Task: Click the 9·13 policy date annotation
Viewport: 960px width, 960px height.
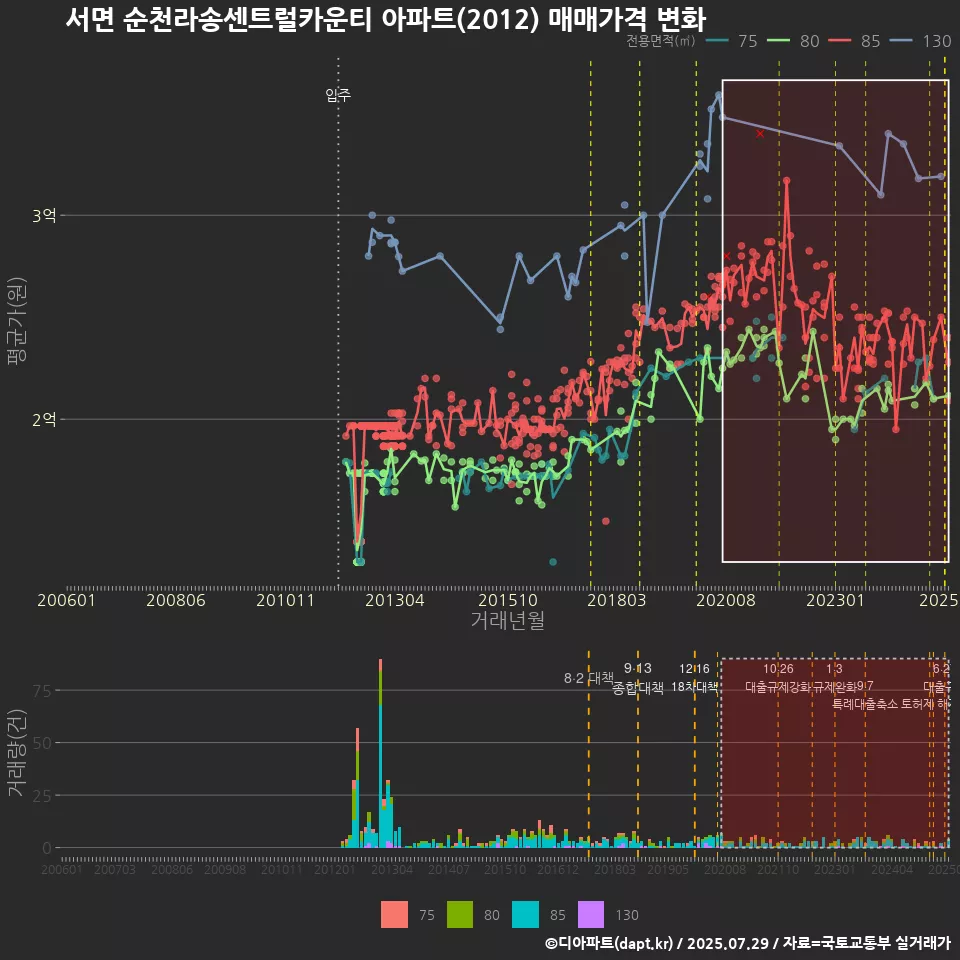Action: point(638,668)
